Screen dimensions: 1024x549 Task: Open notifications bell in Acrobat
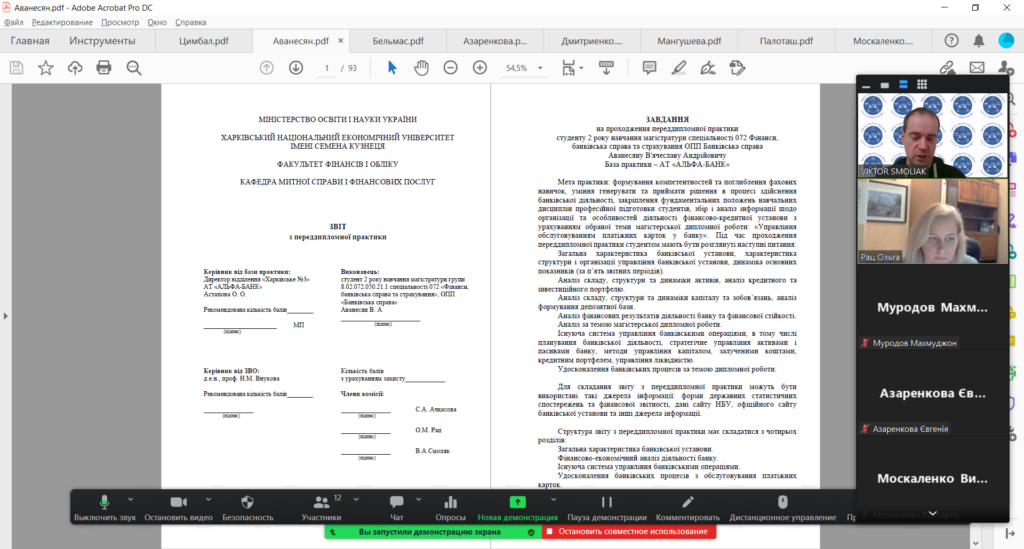point(979,40)
